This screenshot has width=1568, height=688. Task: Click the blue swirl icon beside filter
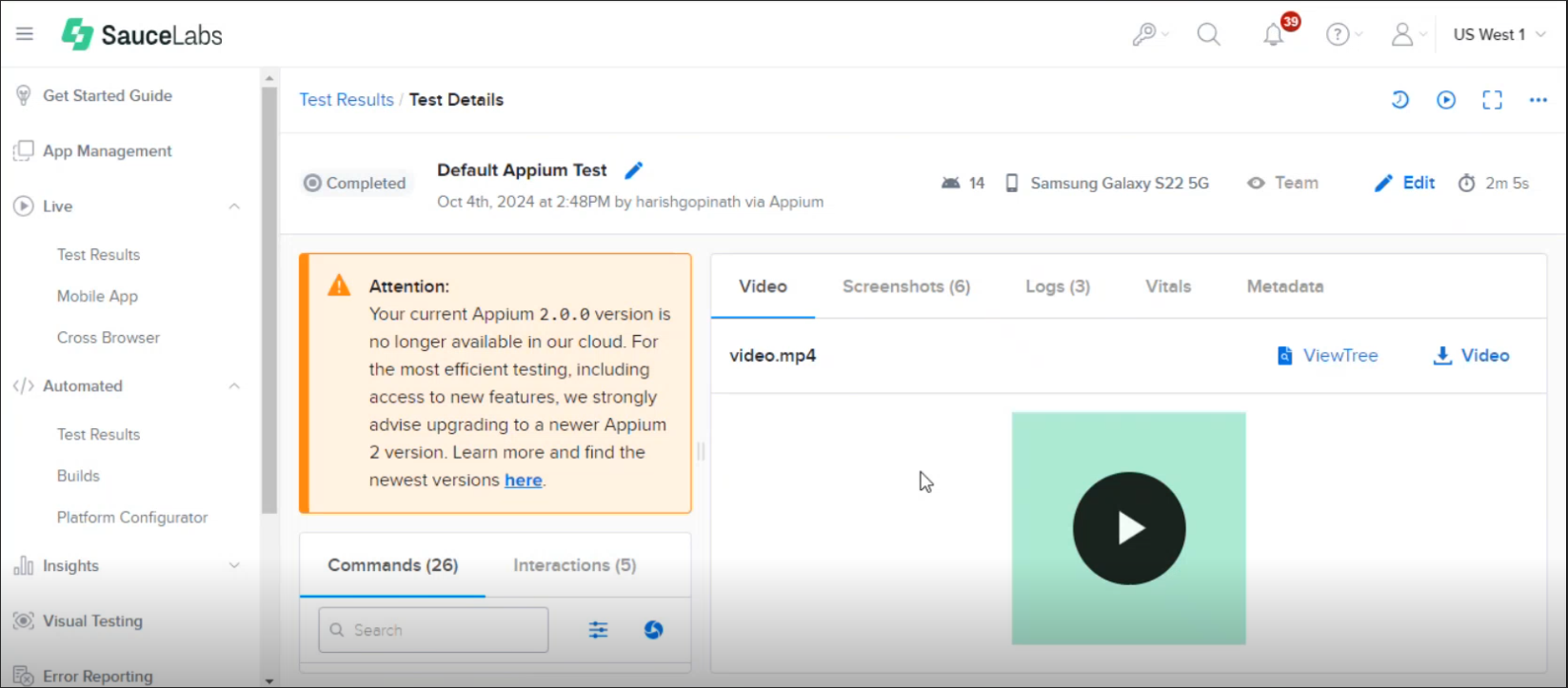(x=653, y=630)
